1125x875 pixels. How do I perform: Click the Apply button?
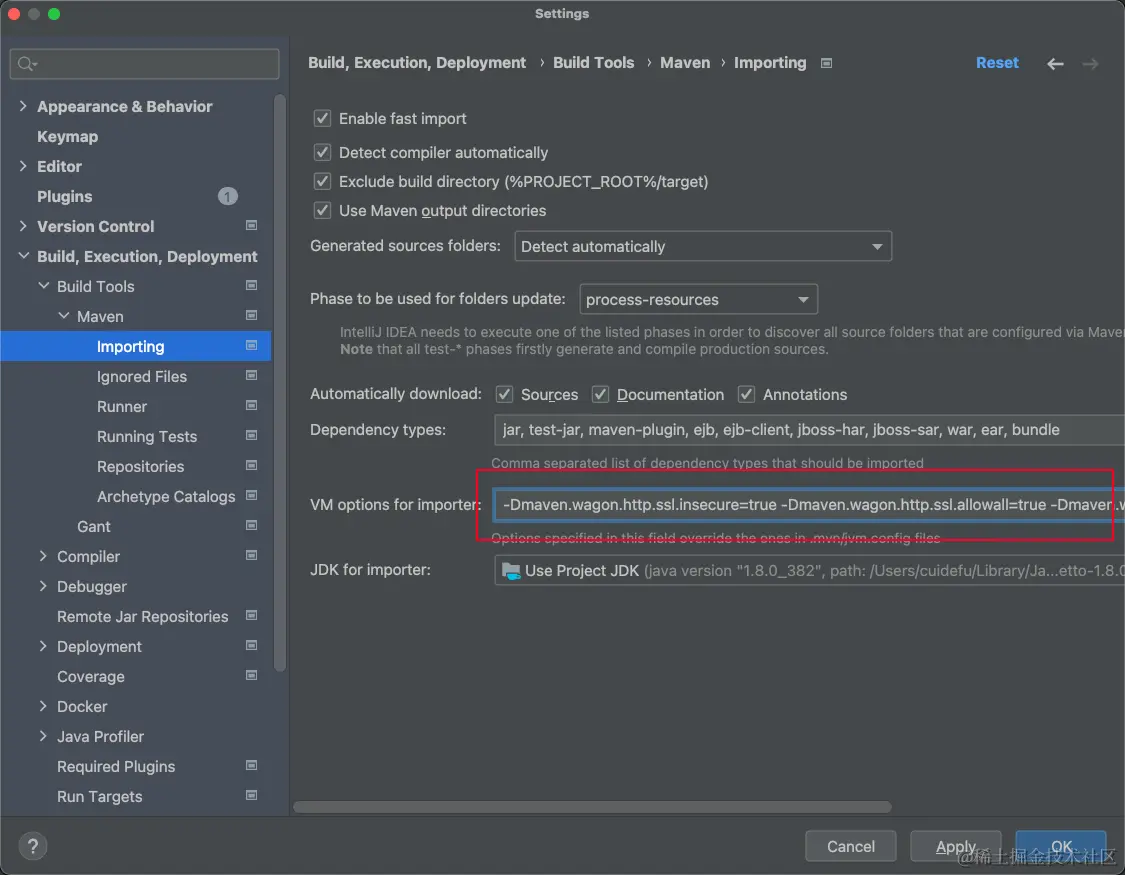(x=956, y=846)
